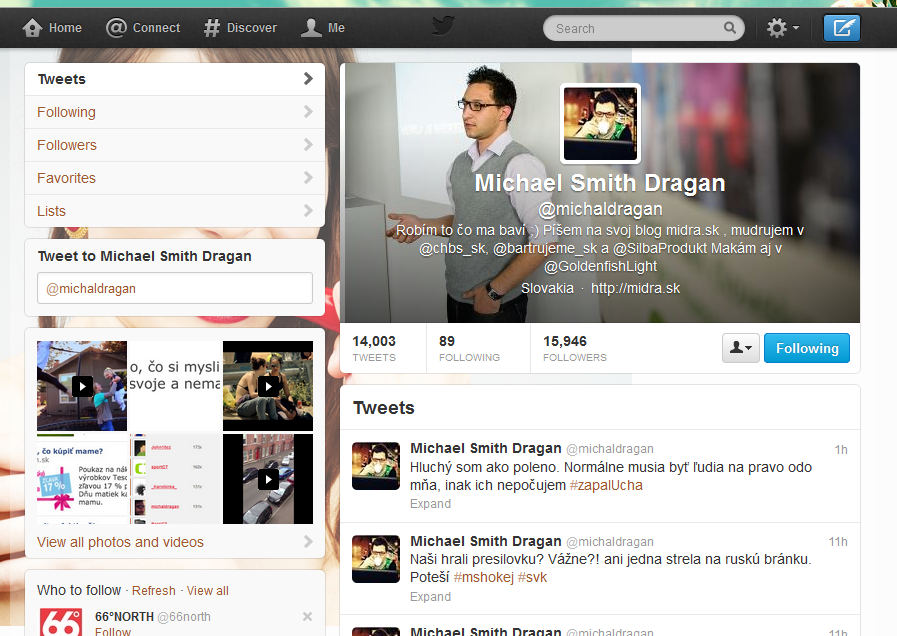Play the street cars video thumbnail
The image size is (897, 636).
click(x=268, y=479)
